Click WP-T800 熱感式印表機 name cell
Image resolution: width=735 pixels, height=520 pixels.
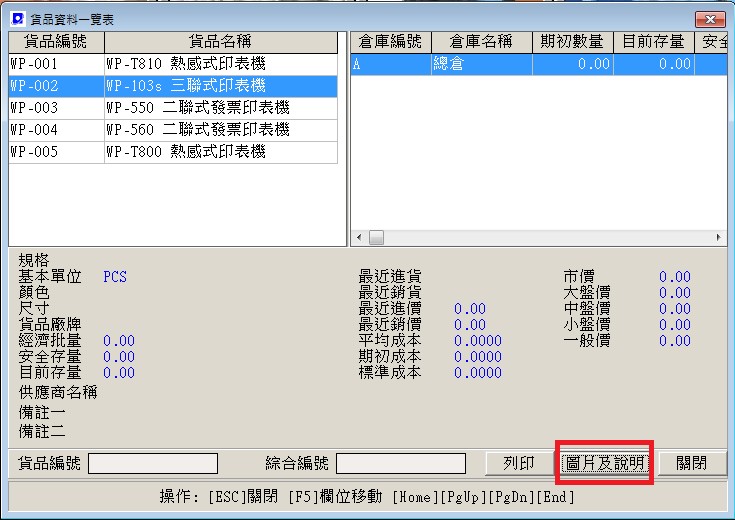221,152
